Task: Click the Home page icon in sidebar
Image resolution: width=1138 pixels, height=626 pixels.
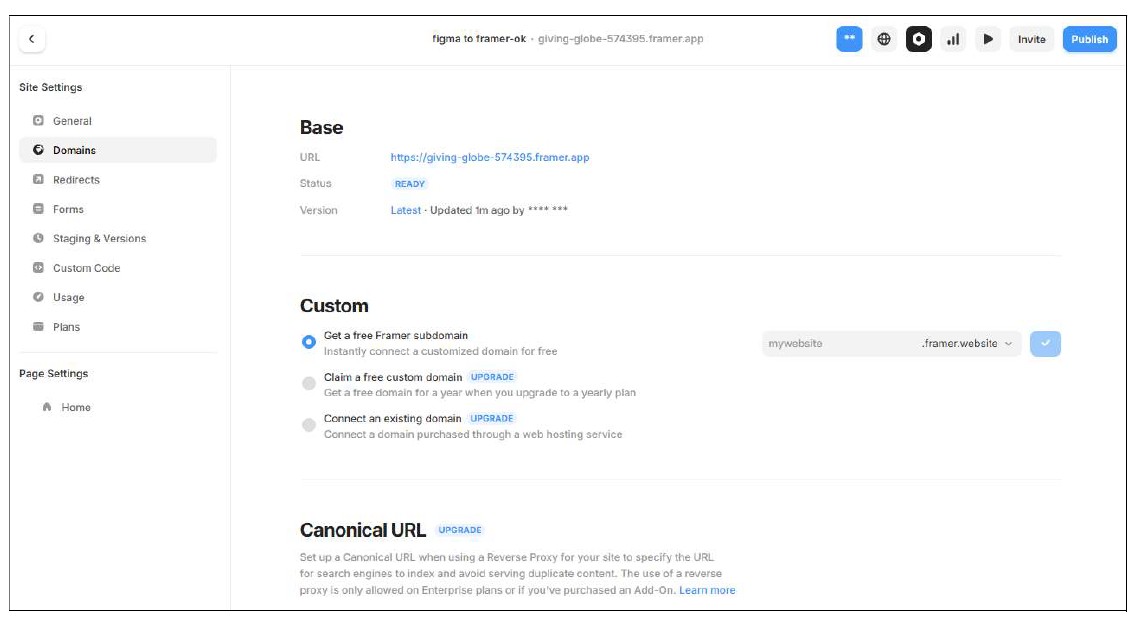Action: [x=47, y=408]
